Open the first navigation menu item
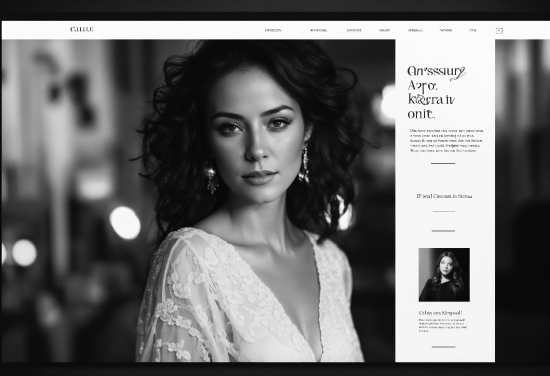 click(x=273, y=30)
